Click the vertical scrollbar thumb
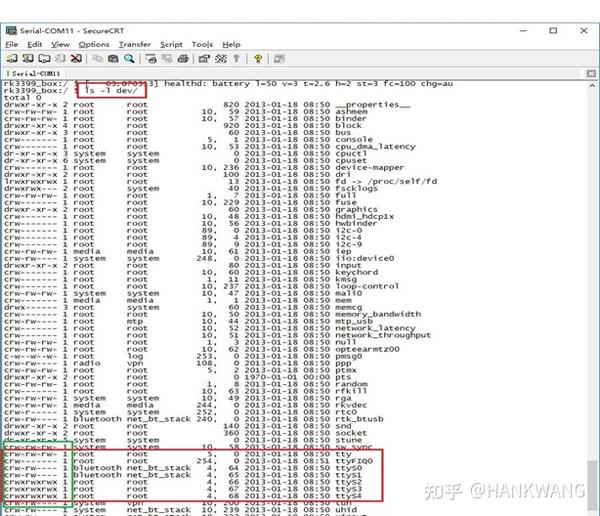 (x=592, y=486)
